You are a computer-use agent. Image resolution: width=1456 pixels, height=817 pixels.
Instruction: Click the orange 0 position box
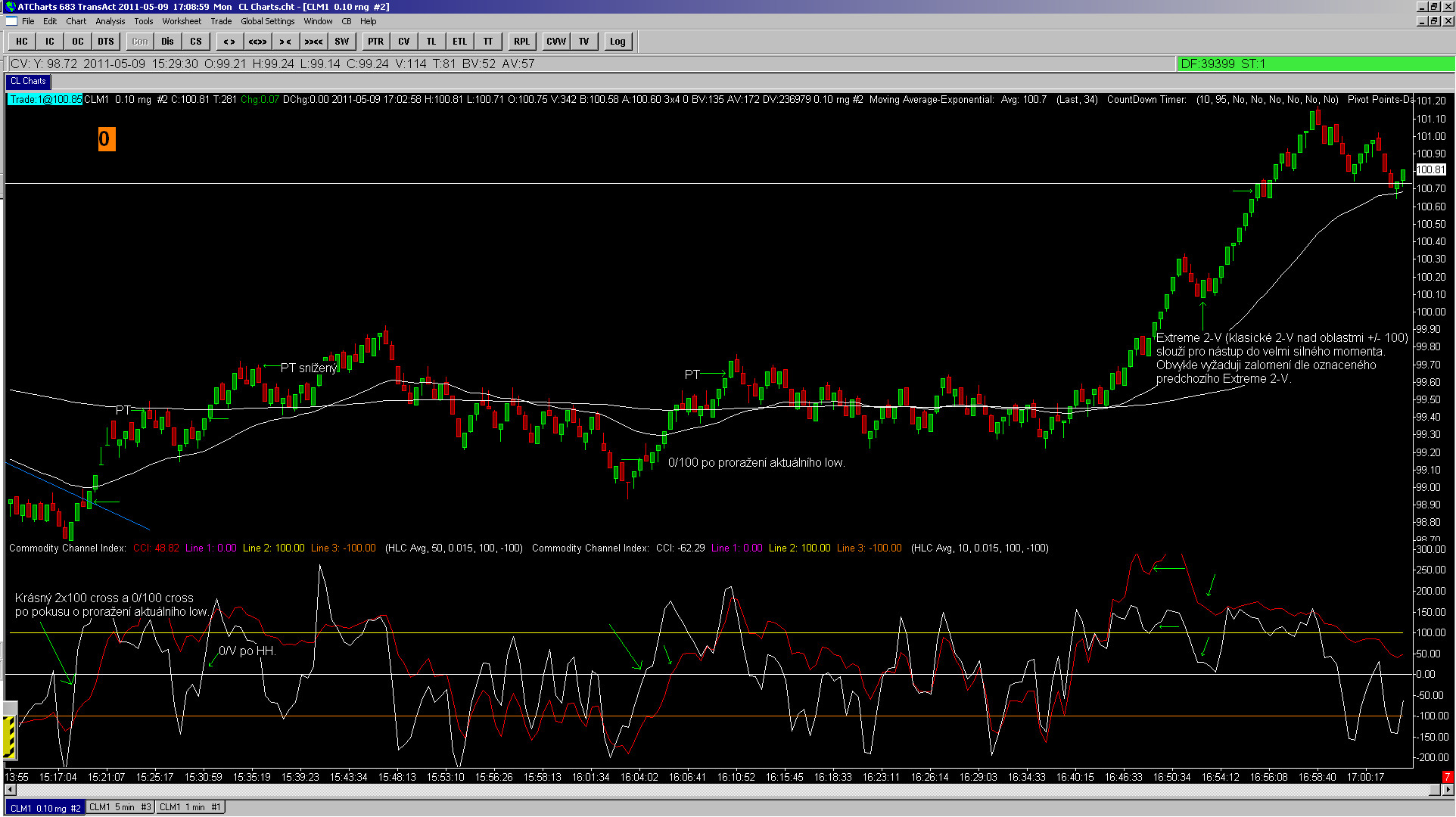(106, 139)
